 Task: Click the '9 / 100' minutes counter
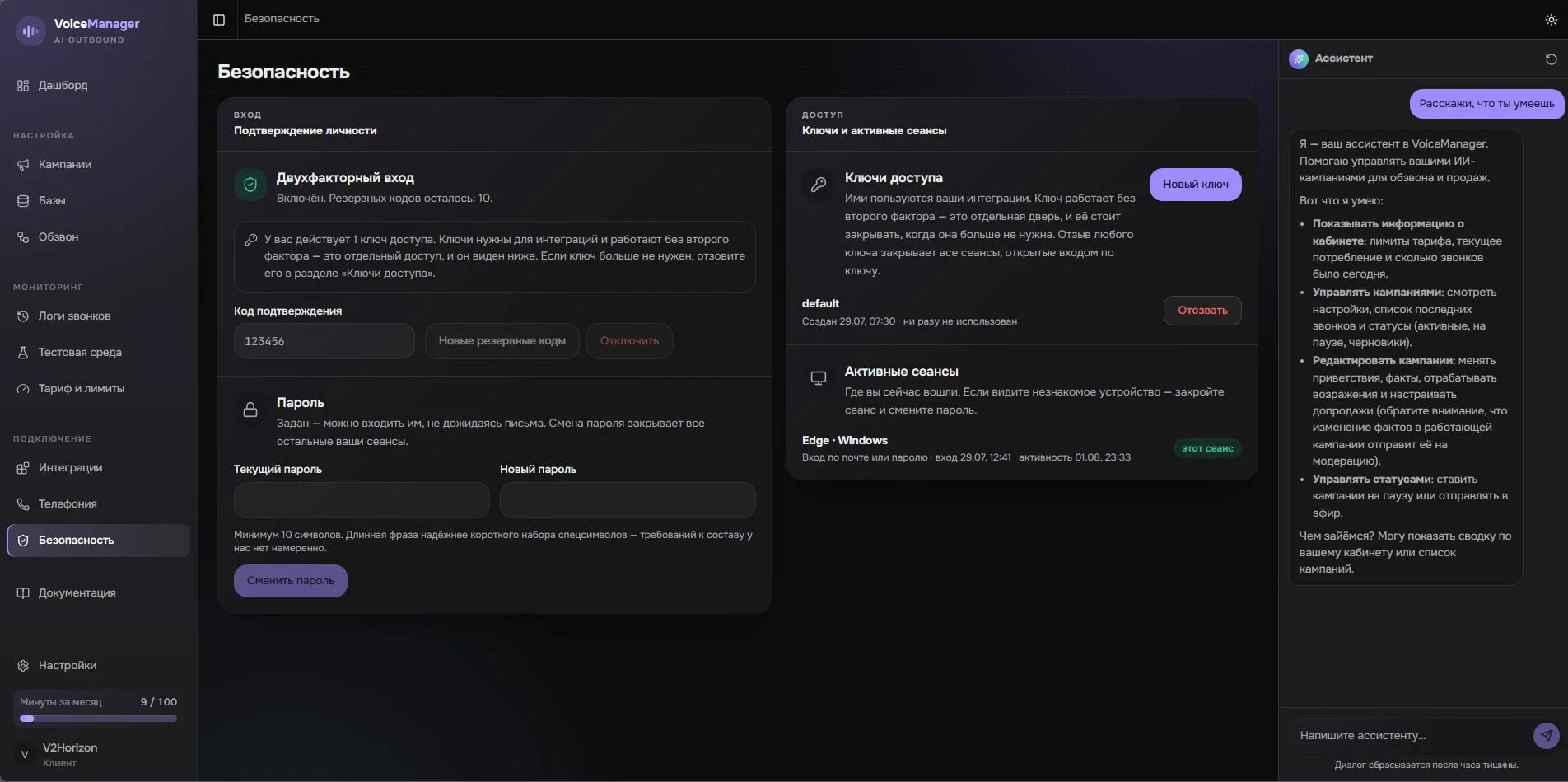pyautogui.click(x=159, y=702)
